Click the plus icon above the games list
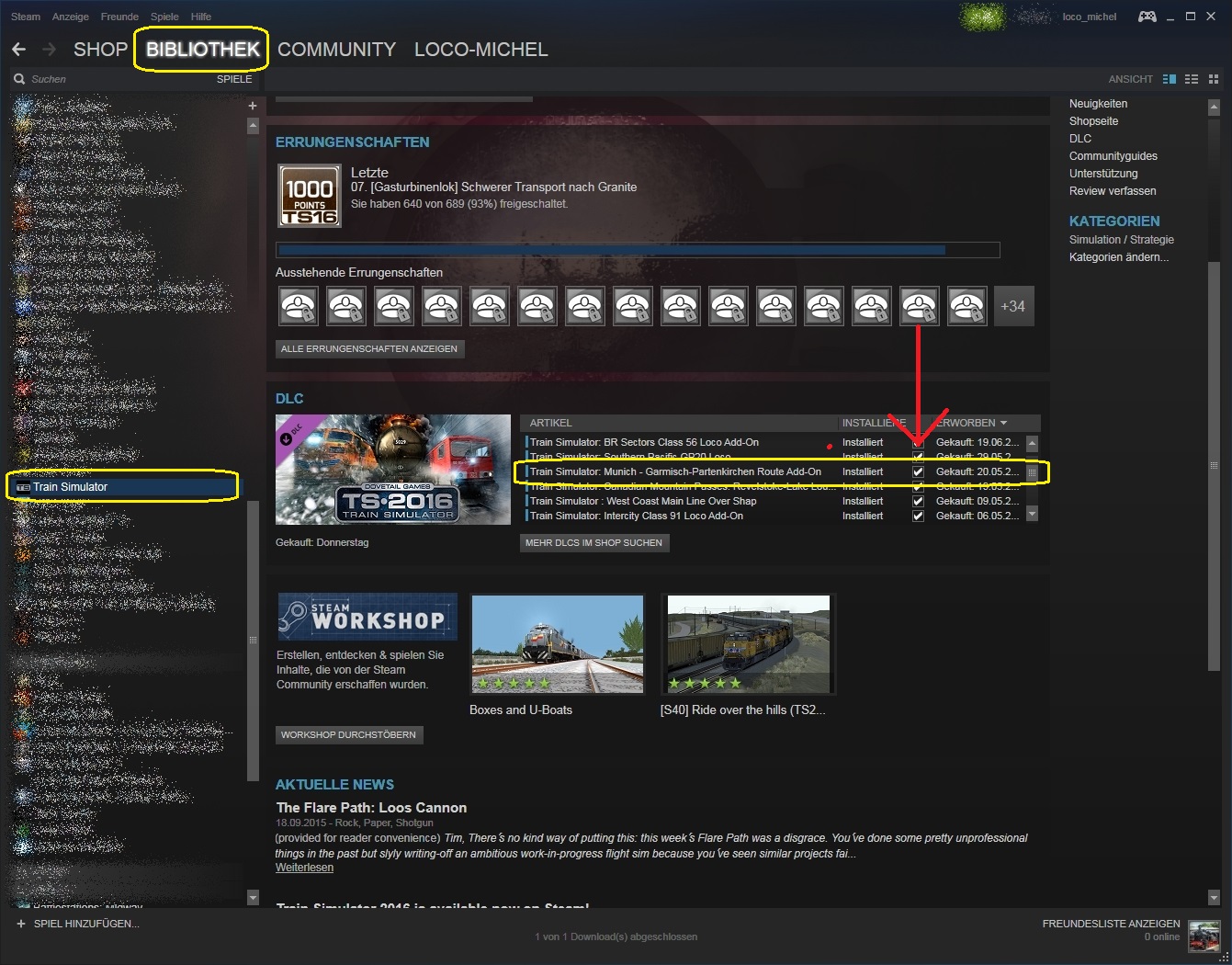1232x965 pixels. click(253, 106)
